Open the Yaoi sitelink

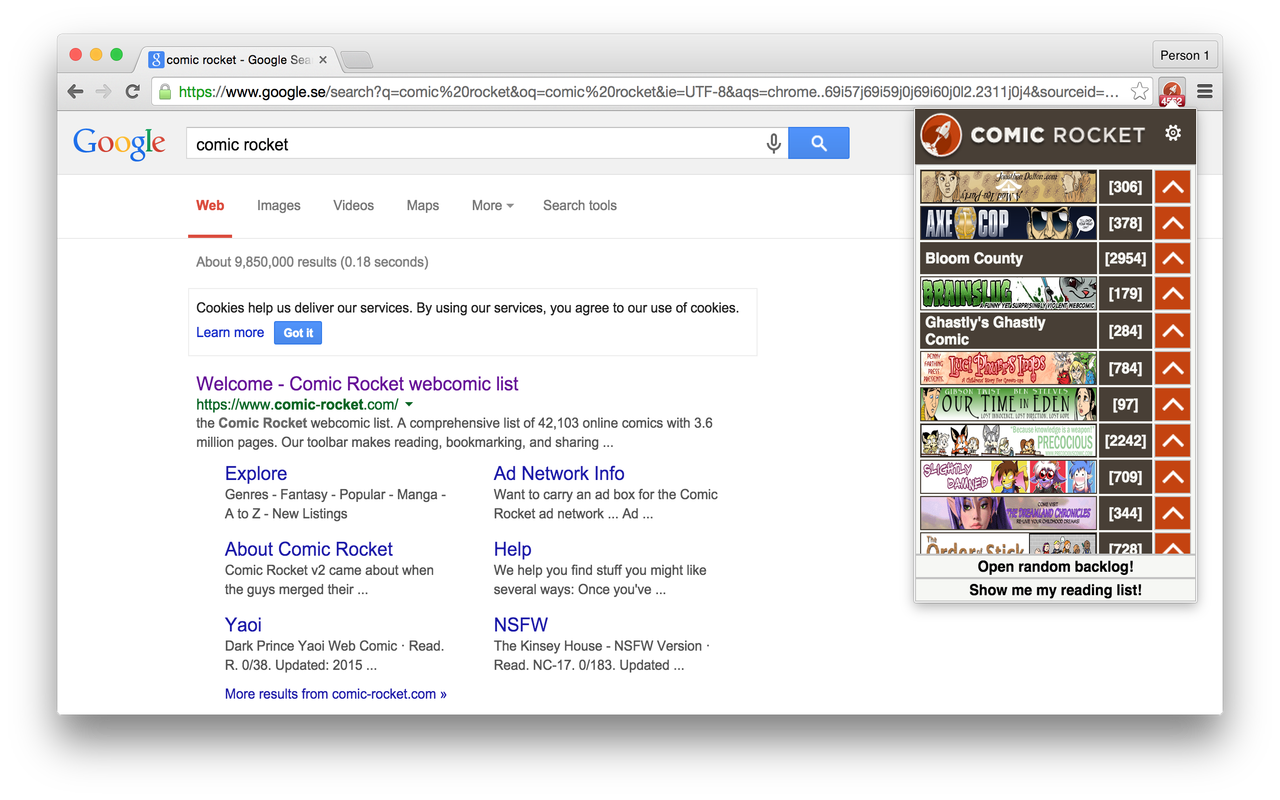coord(243,625)
